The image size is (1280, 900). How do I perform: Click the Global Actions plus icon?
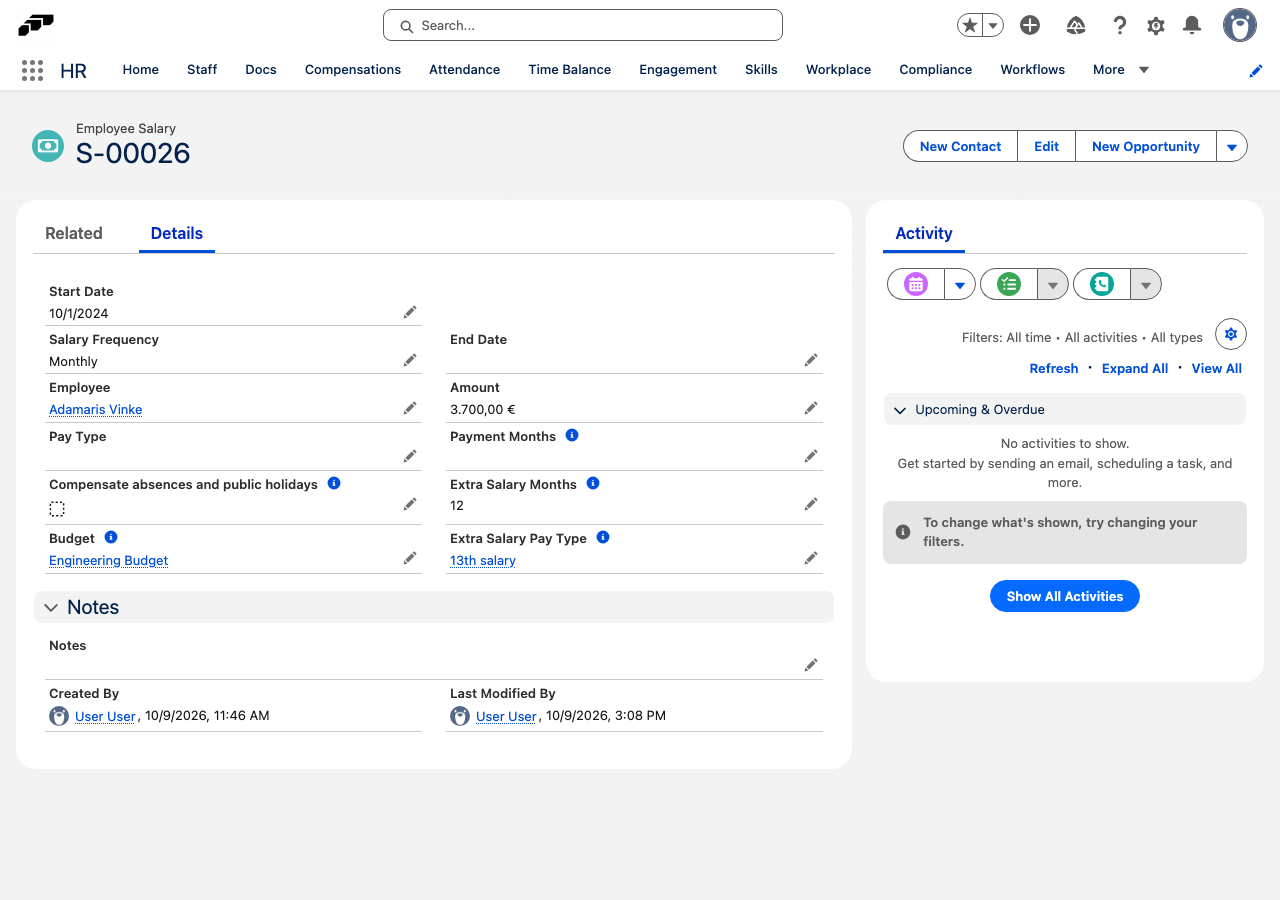point(1030,26)
